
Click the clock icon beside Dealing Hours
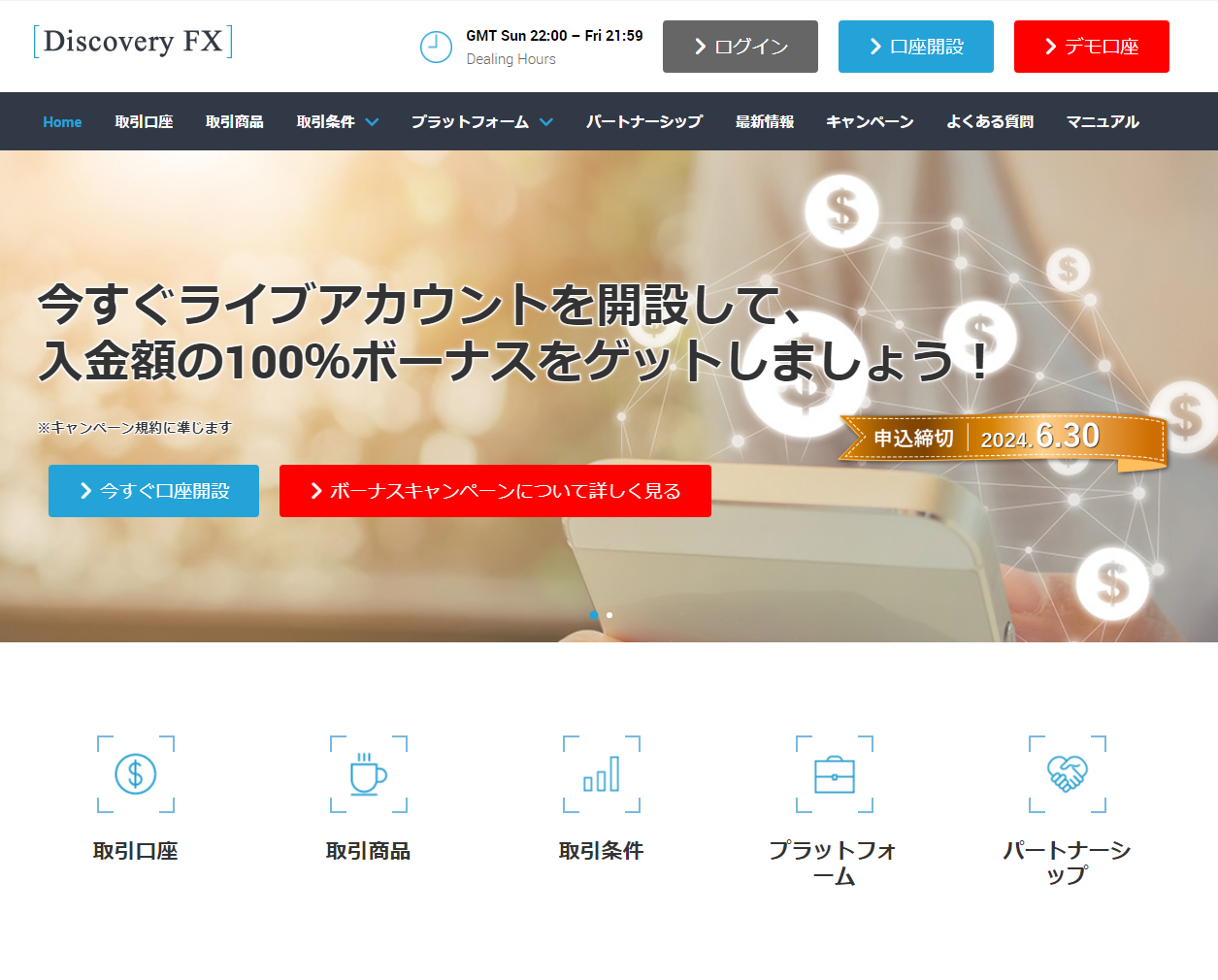coord(436,47)
